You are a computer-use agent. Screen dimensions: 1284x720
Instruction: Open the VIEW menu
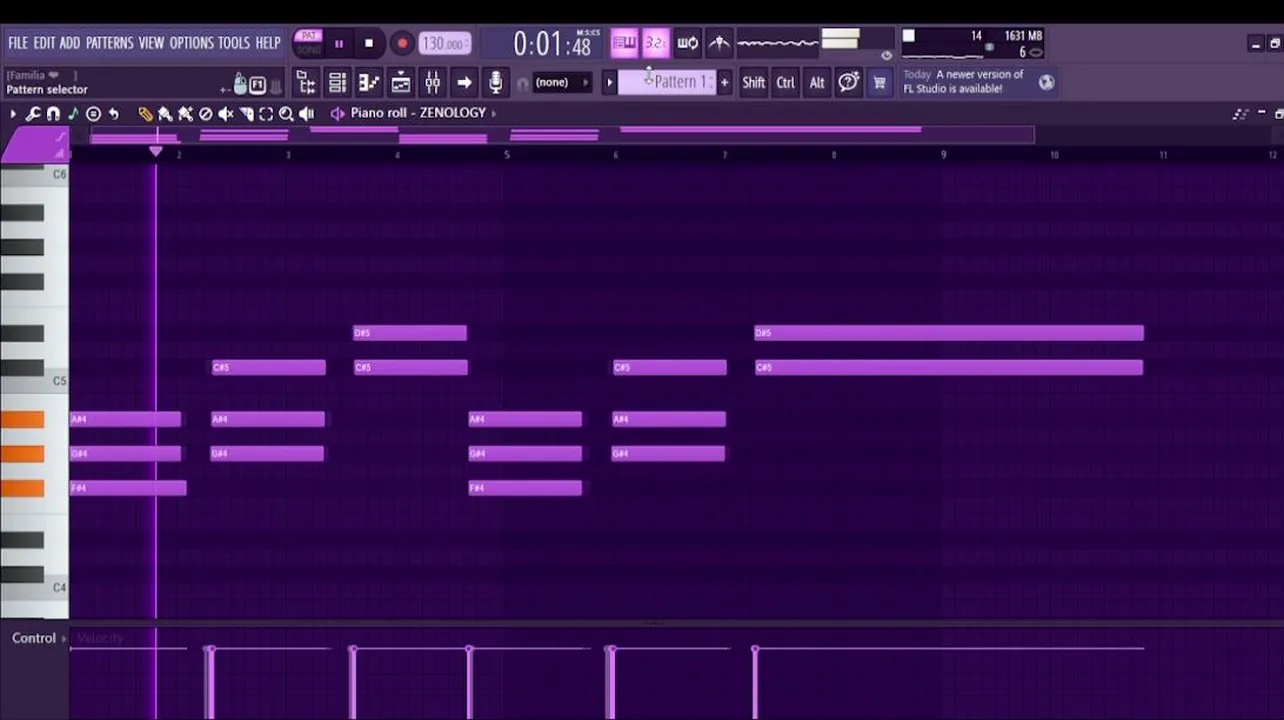151,43
